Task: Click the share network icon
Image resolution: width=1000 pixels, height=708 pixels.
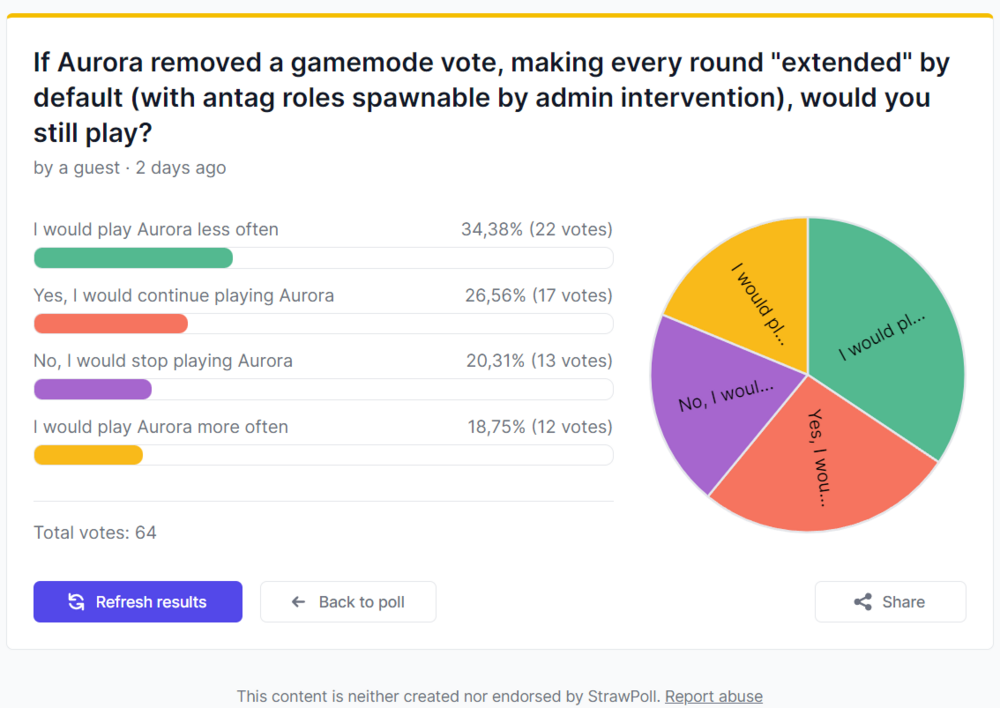Action: tap(863, 602)
